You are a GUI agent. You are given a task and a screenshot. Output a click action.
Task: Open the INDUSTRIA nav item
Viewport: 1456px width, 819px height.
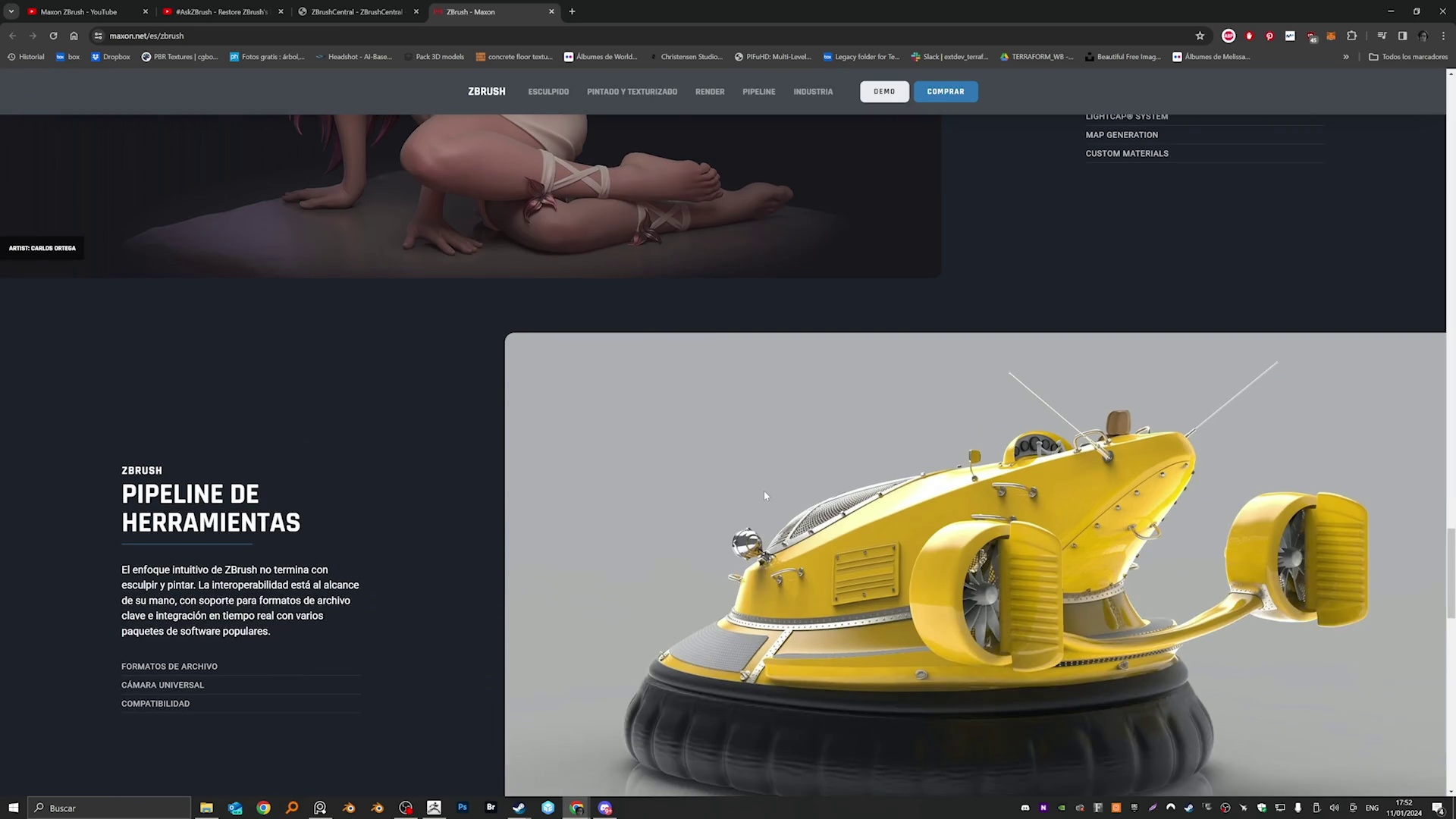(x=813, y=92)
